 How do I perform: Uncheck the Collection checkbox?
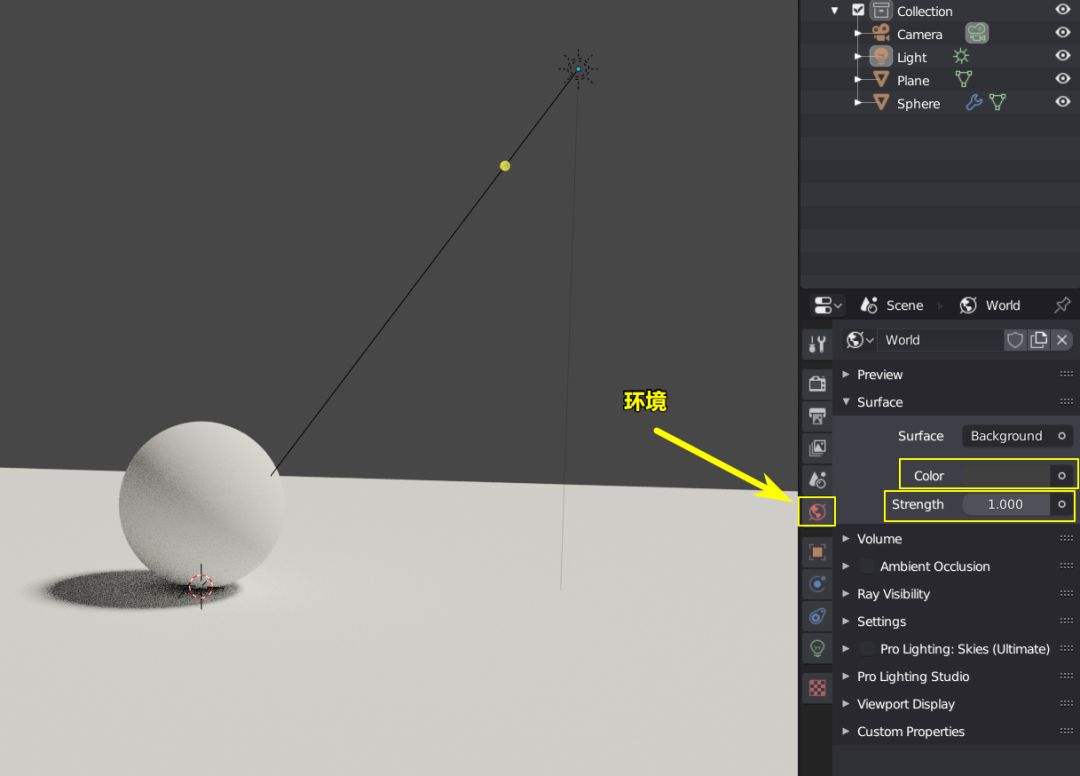[858, 11]
